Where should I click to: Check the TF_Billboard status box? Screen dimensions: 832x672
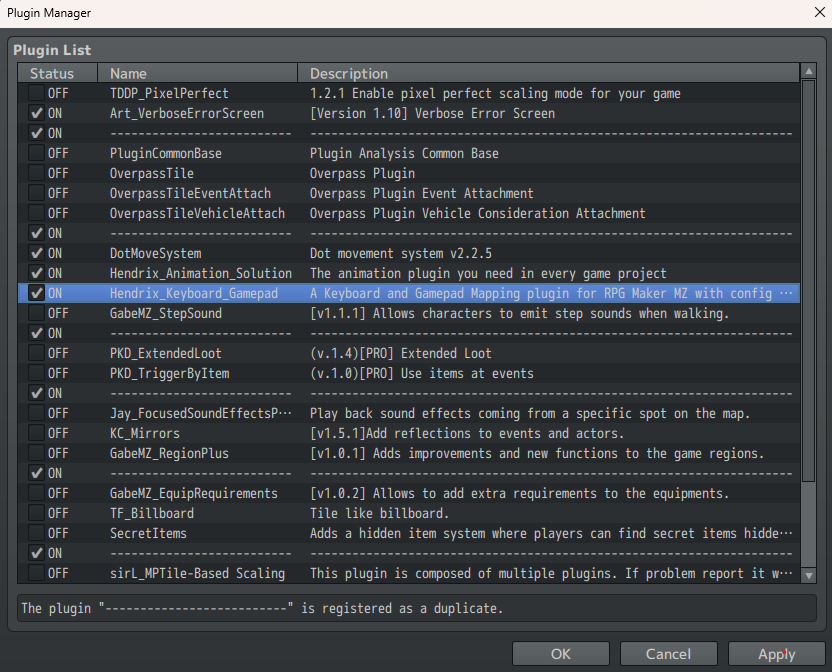(36, 513)
